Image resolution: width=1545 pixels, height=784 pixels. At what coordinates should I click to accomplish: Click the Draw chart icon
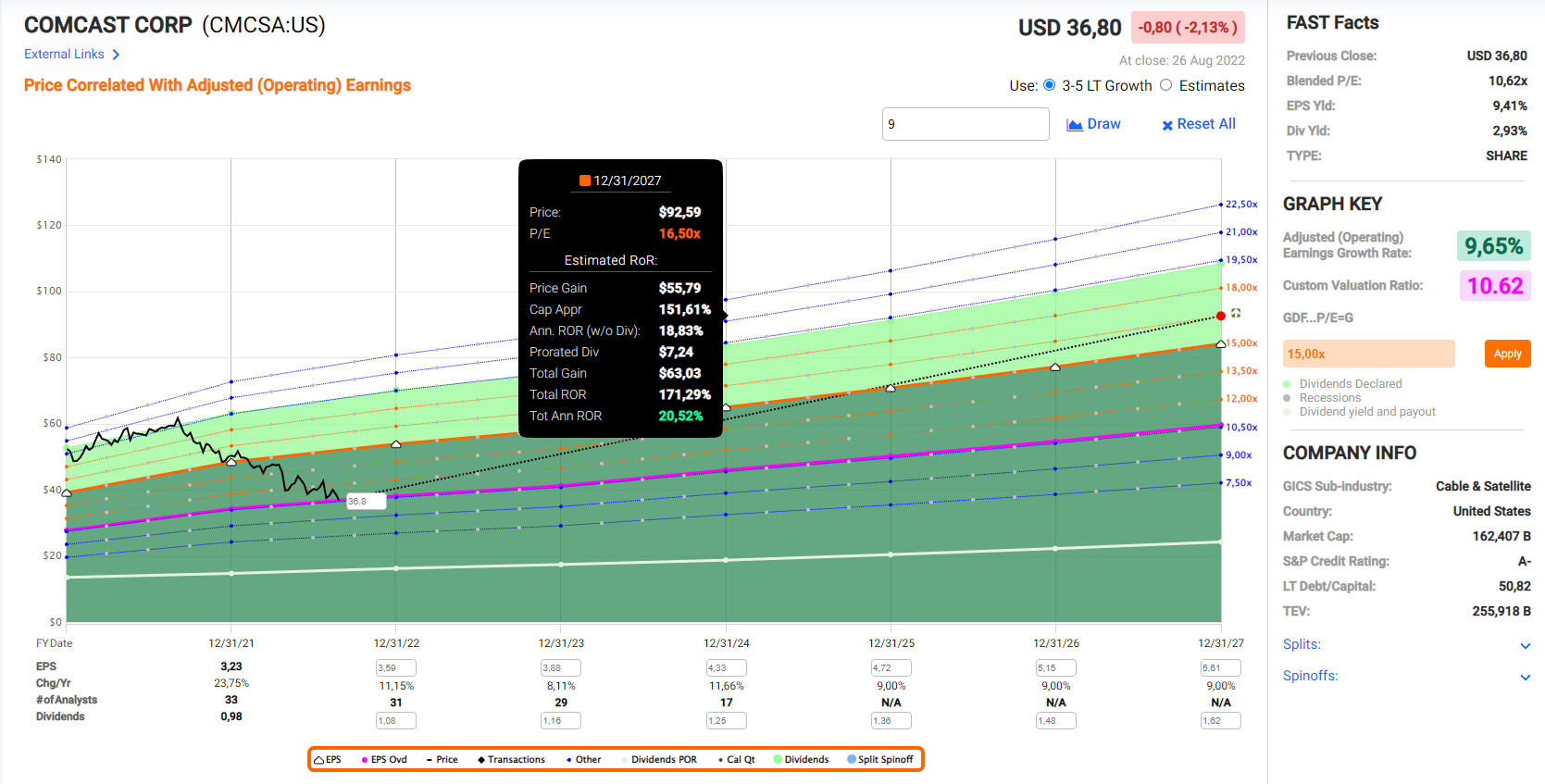(1075, 125)
